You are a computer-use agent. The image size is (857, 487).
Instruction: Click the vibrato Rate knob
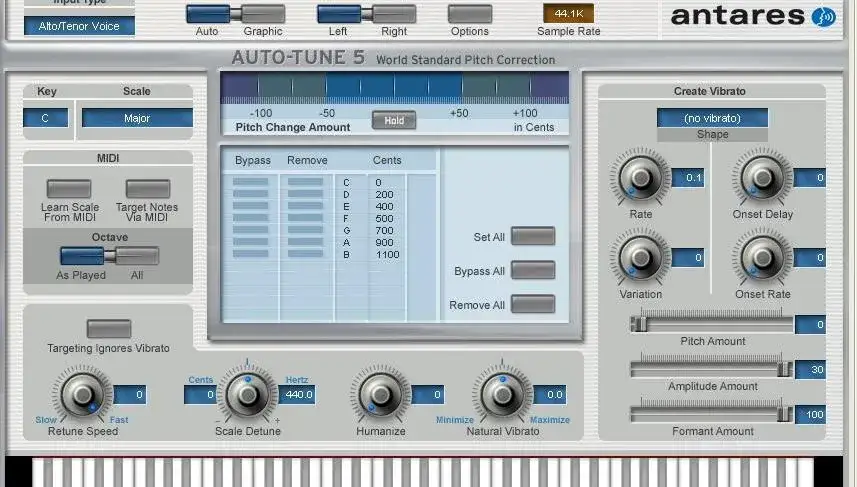[x=640, y=177]
